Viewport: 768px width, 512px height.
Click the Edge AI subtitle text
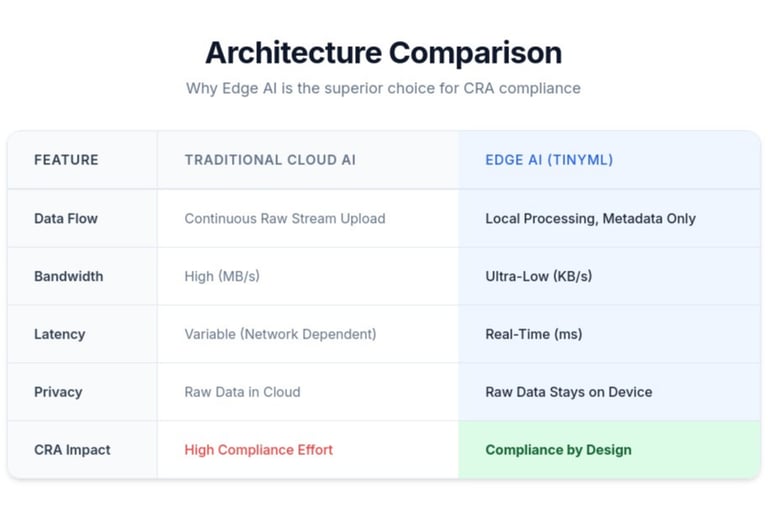[x=383, y=88]
